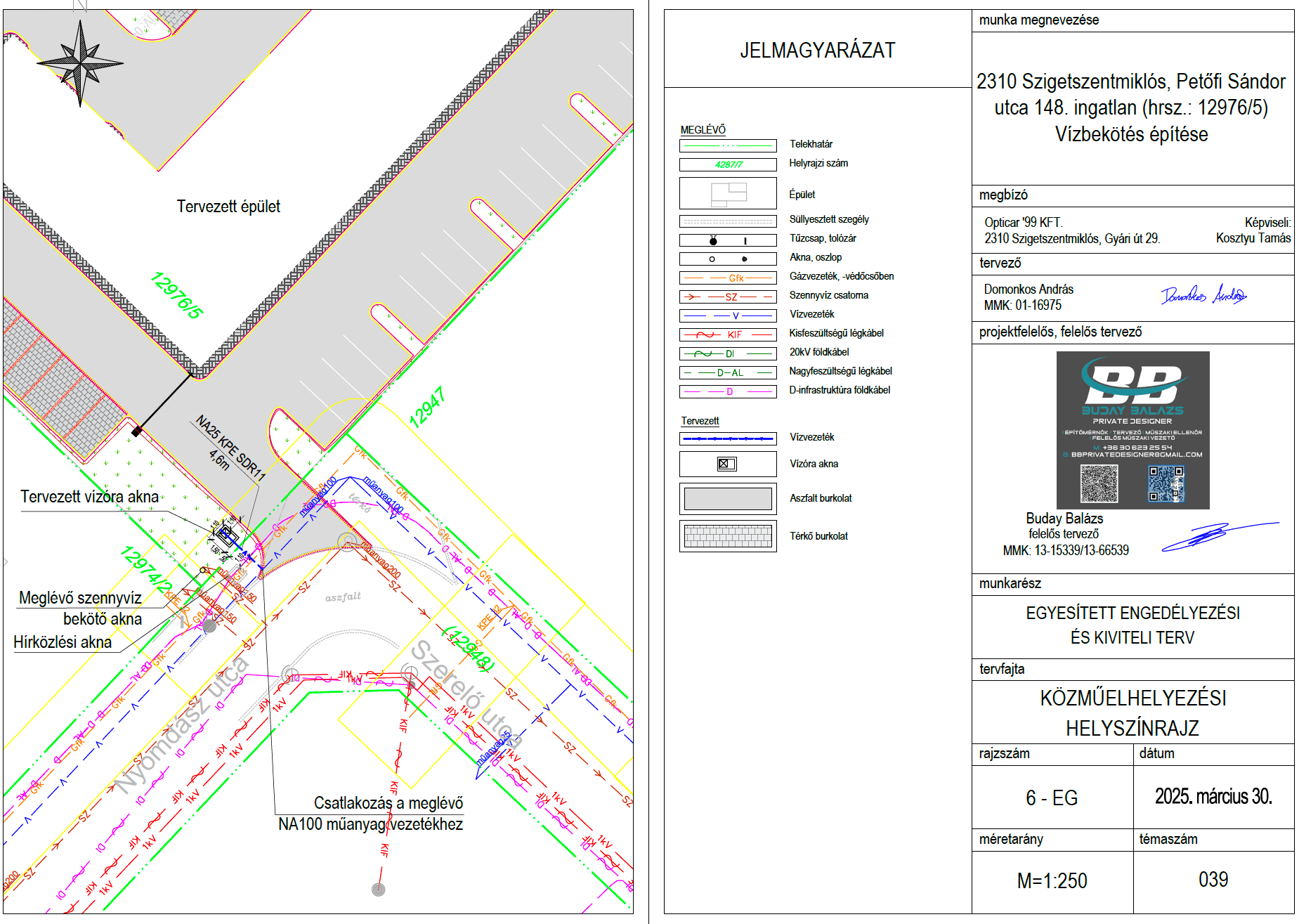Click the M=1:250 scale value
This screenshot has width=1299, height=924.
pos(1052,880)
